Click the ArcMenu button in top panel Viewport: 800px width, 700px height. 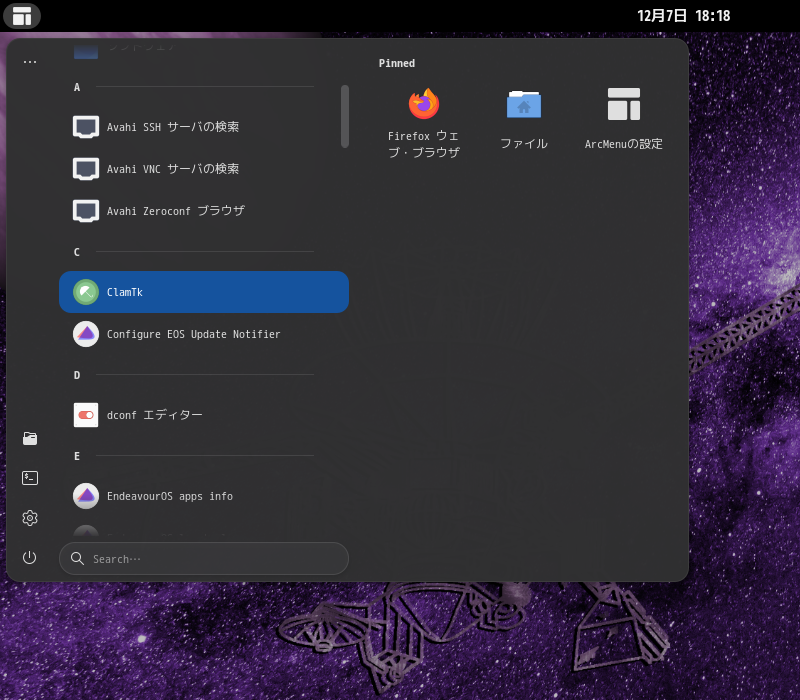tap(22, 16)
